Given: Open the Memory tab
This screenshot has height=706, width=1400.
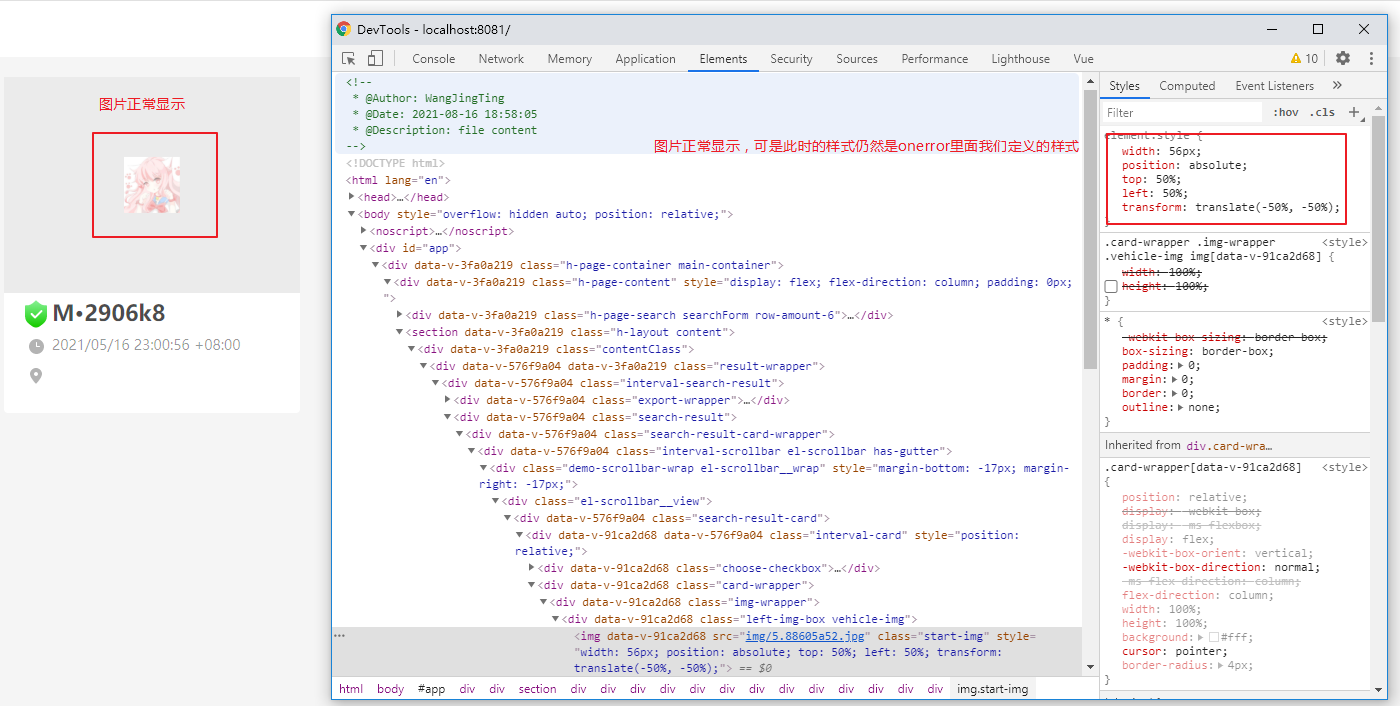Looking at the screenshot, I should coord(570,59).
